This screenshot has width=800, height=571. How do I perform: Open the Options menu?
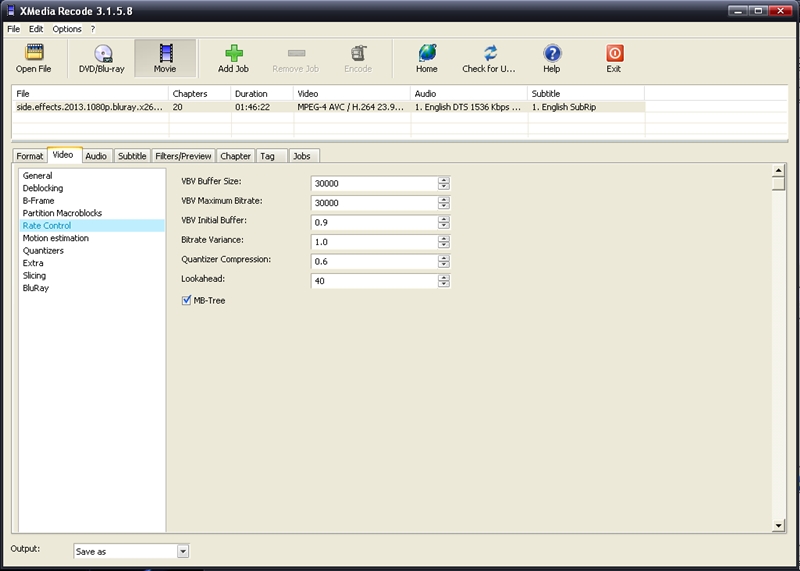[x=67, y=29]
